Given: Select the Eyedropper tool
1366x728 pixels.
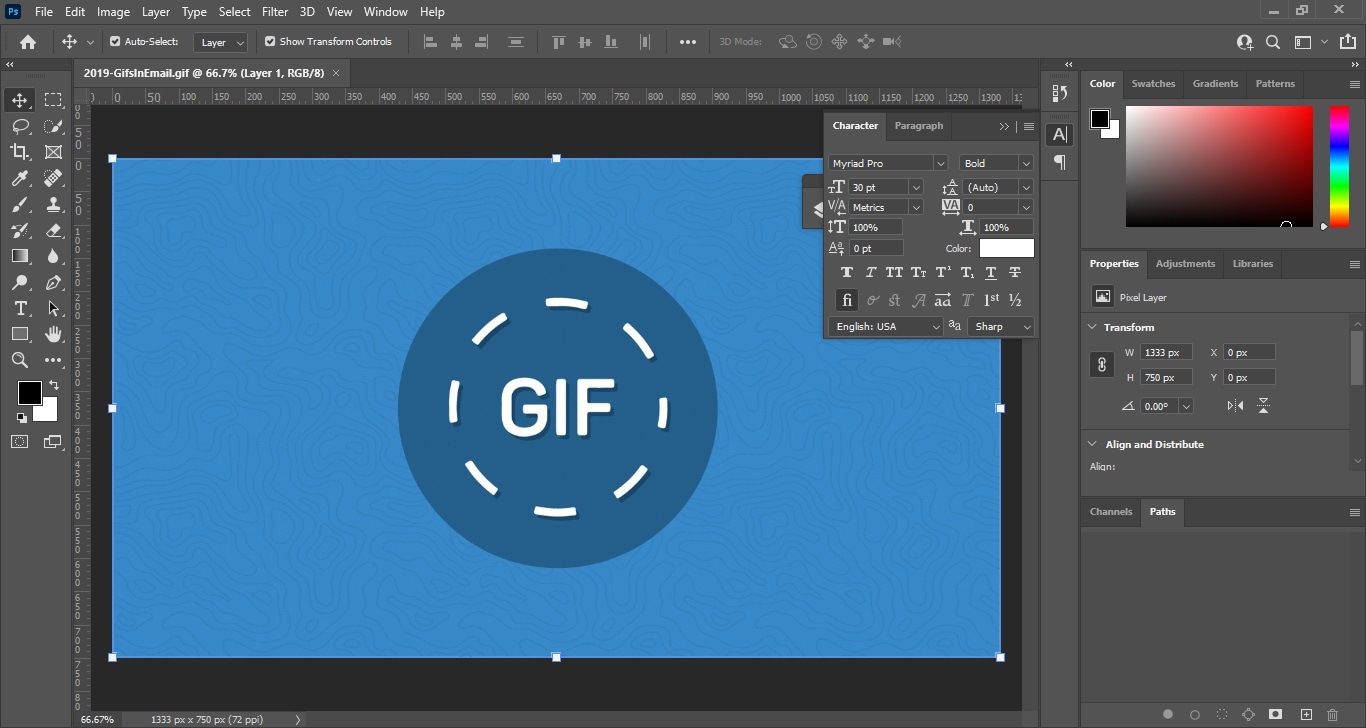Looking at the screenshot, I should pos(20,178).
